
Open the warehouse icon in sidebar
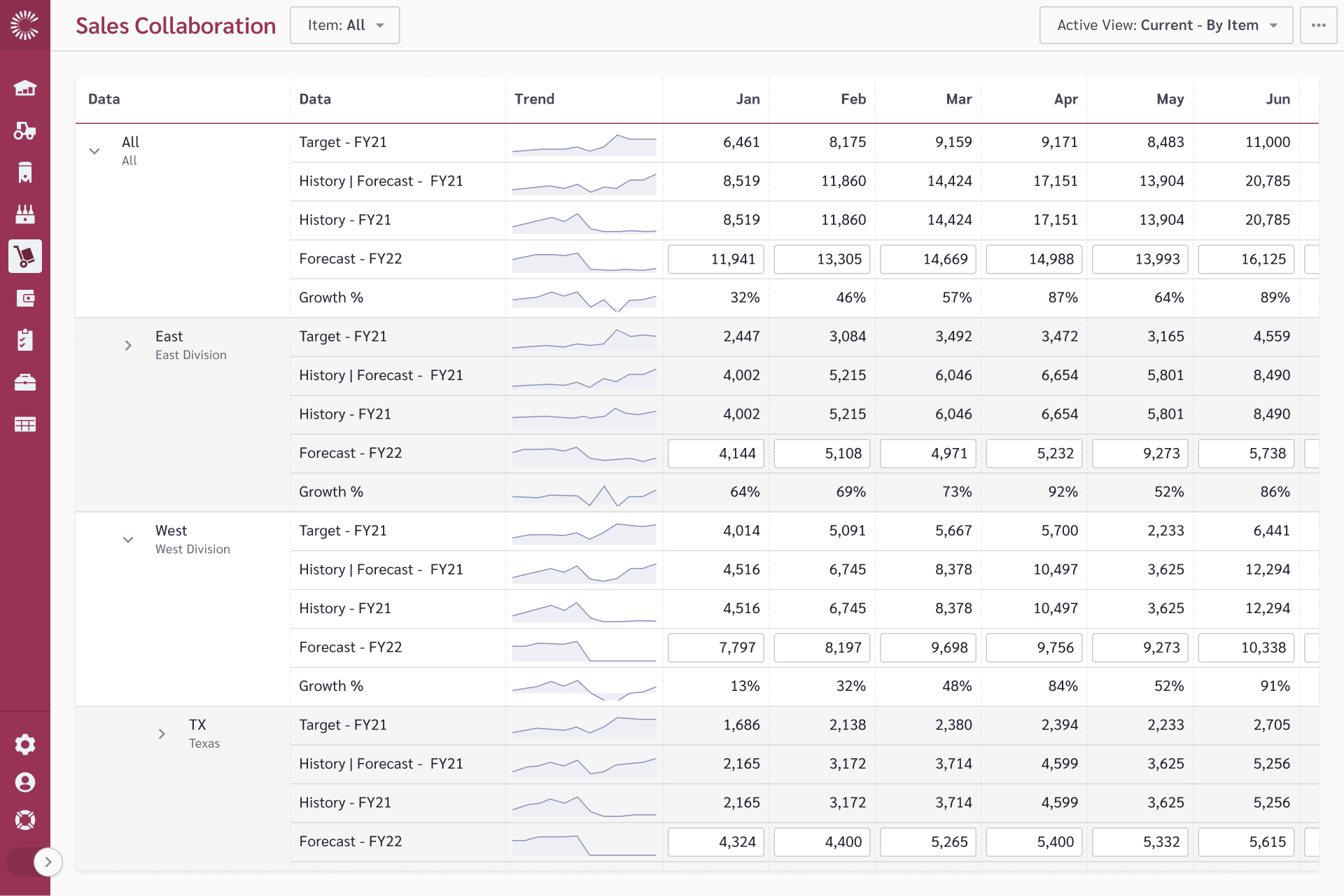tap(25, 88)
